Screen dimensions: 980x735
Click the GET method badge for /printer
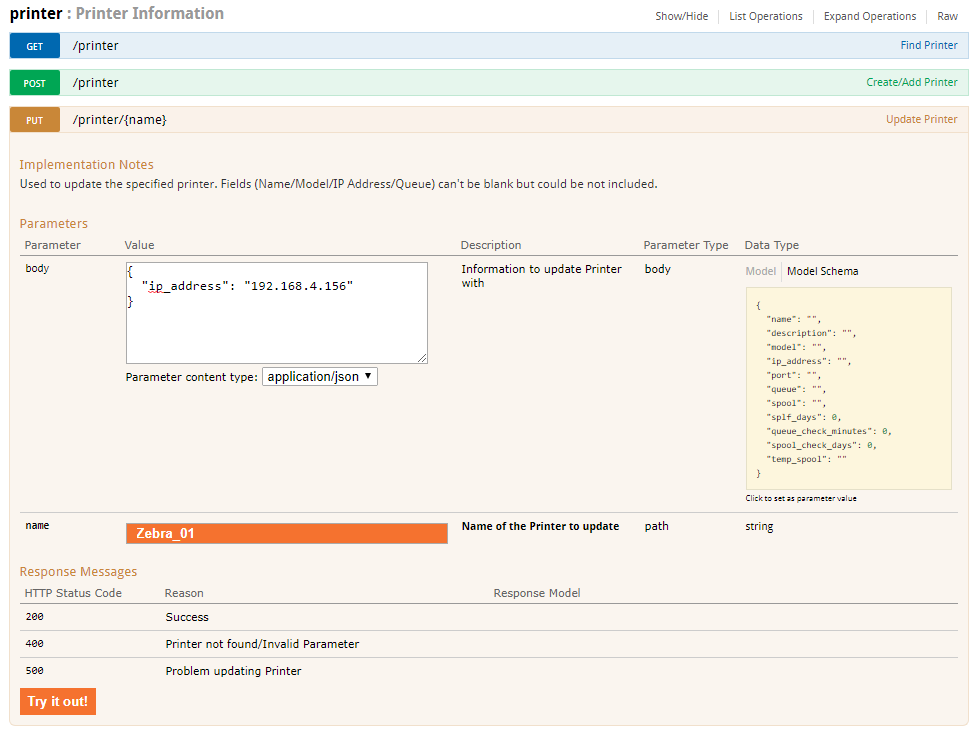pyautogui.click(x=35, y=46)
